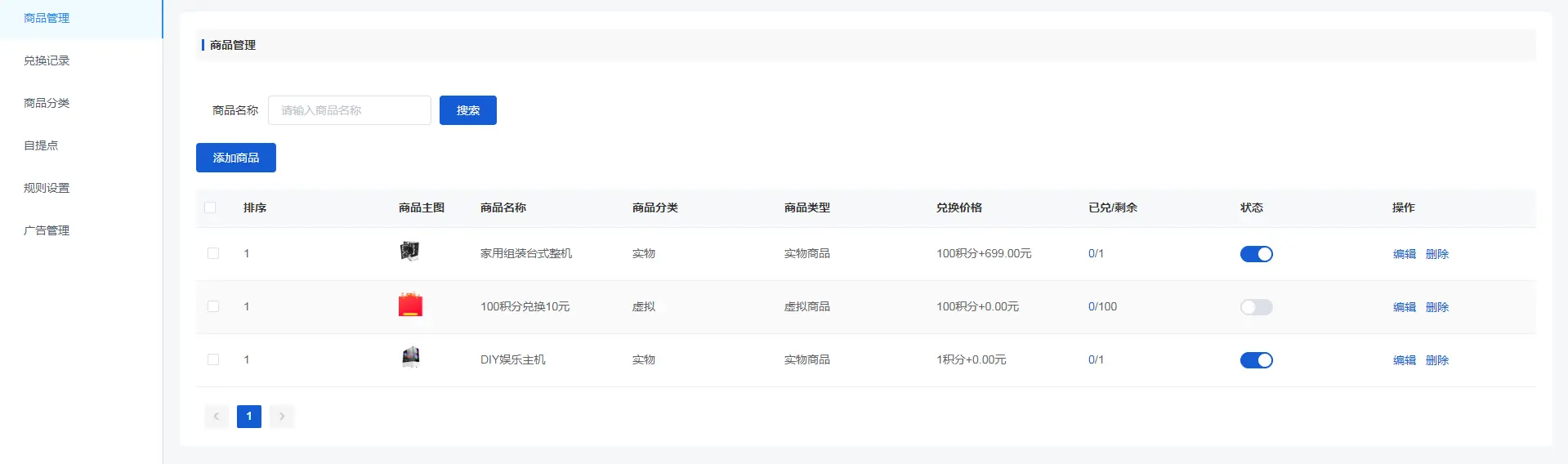The width and height of the screenshot is (1568, 464).
Task: Click 虚拟商品 type cell
Action: tap(807, 306)
